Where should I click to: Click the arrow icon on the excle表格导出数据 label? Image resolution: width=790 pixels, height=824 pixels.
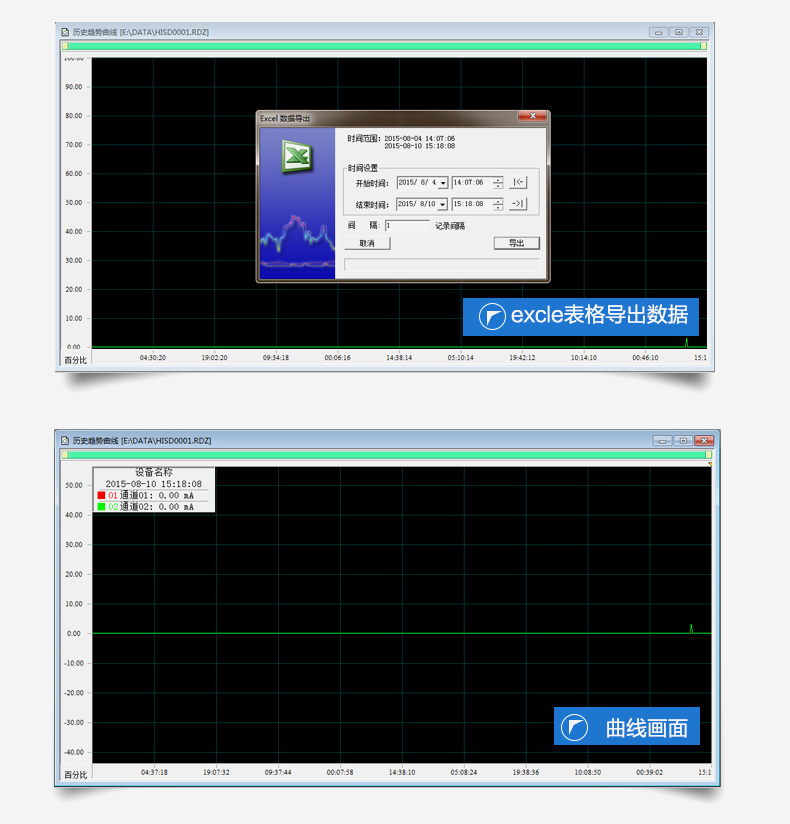492,316
